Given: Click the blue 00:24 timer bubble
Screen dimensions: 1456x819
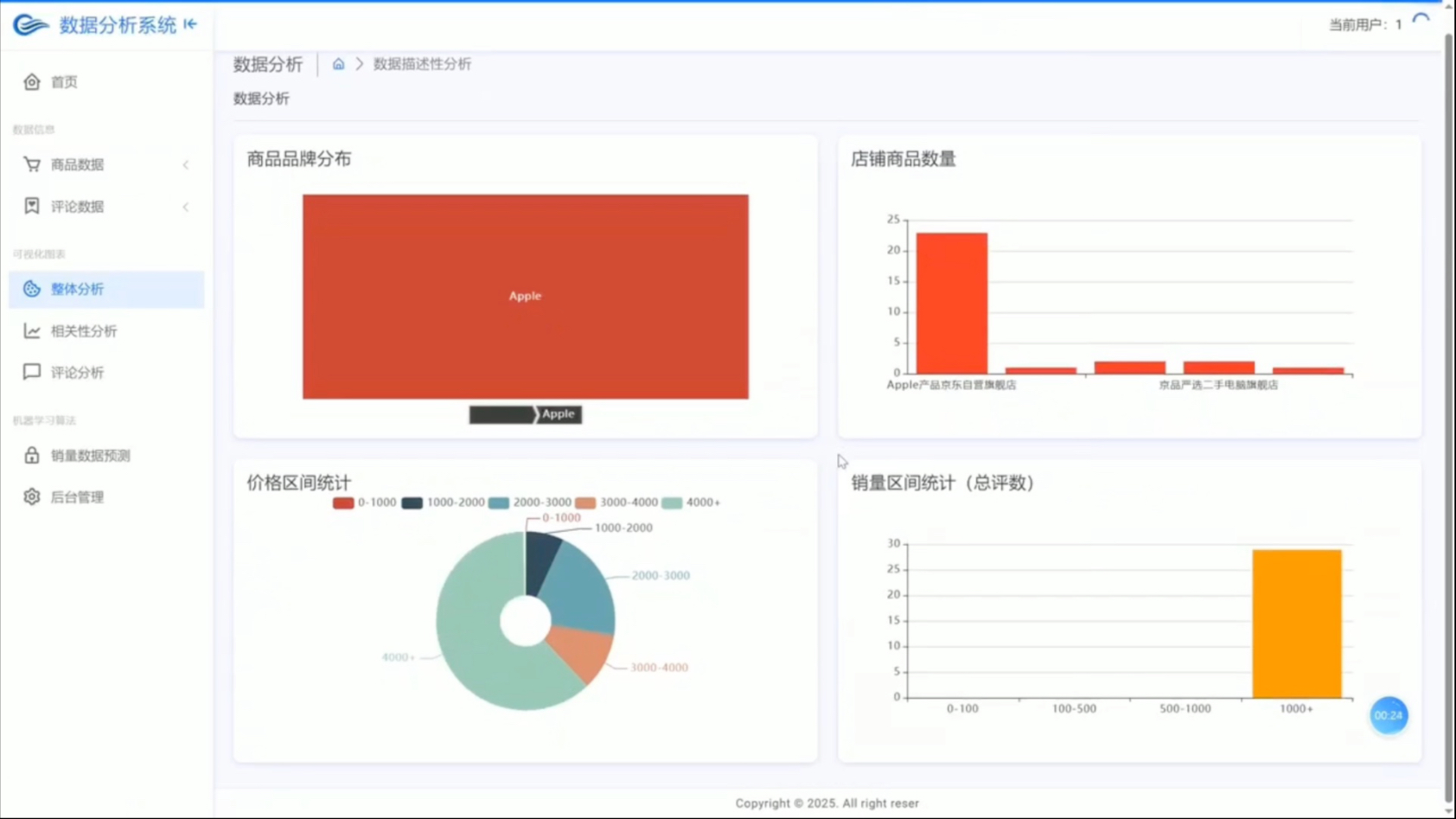Looking at the screenshot, I should tap(1389, 715).
